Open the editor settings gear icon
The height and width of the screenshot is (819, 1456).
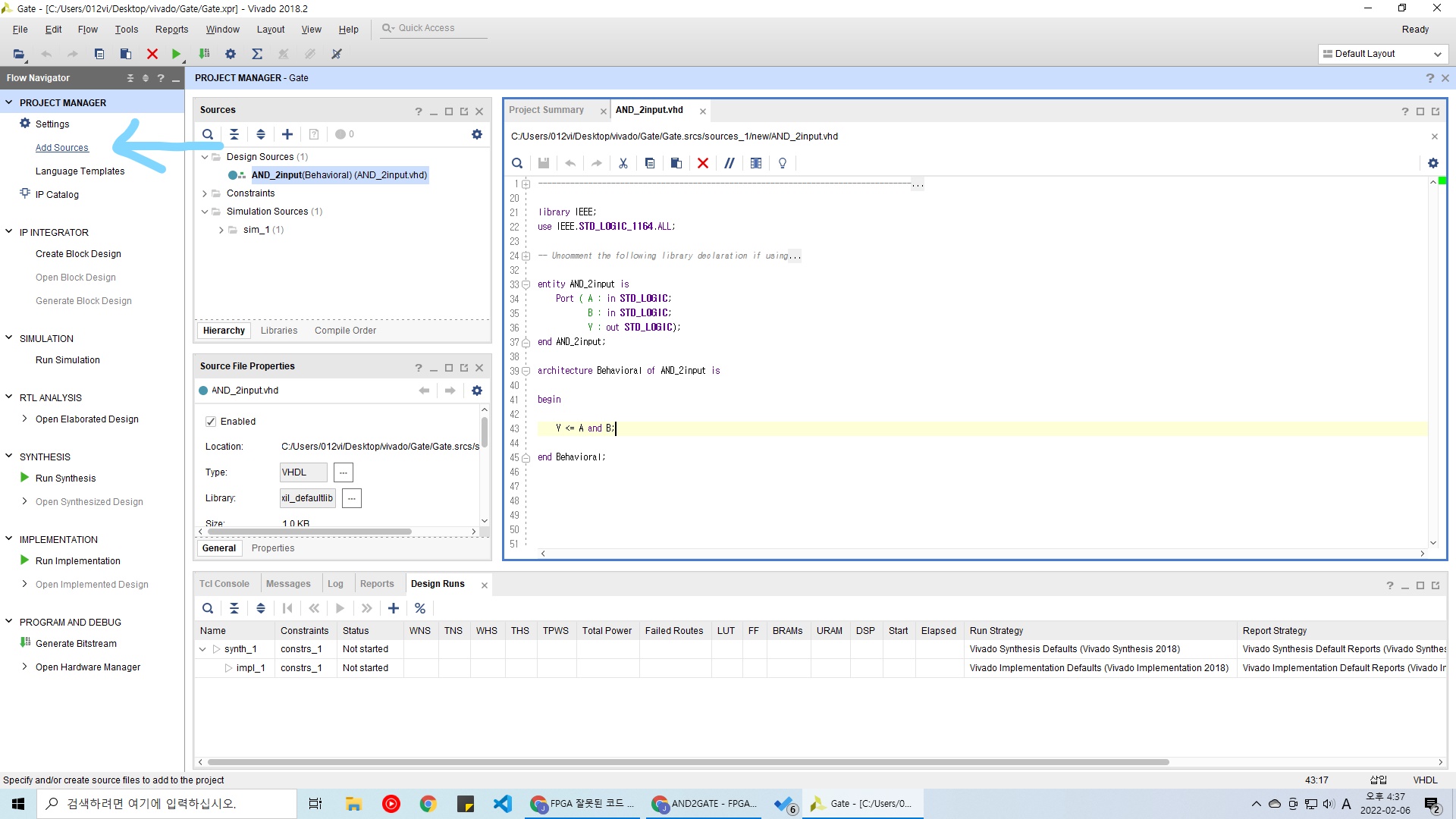(1432, 163)
